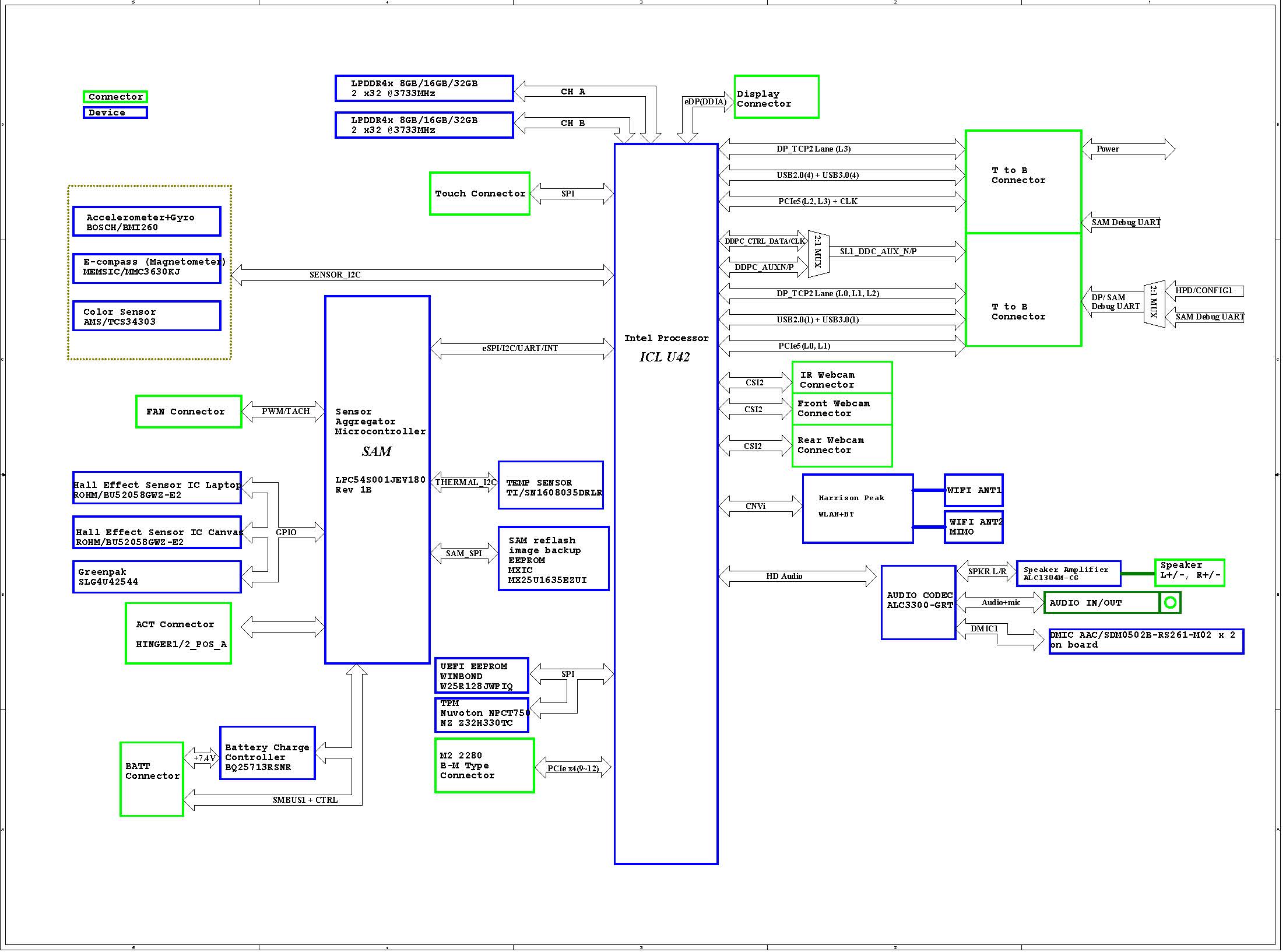This screenshot has height=952, width=1286.
Task: Click the Battery Charge Controller BQ25713RSNR block
Action: click(x=268, y=753)
